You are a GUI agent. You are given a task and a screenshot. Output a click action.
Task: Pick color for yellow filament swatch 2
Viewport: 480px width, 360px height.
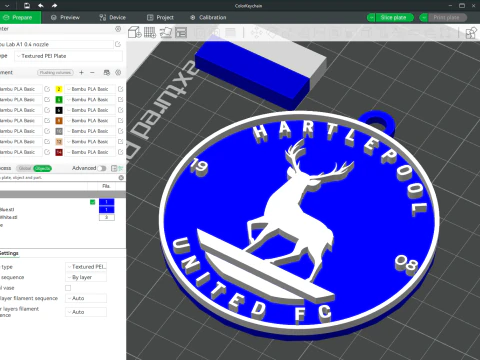click(59, 89)
